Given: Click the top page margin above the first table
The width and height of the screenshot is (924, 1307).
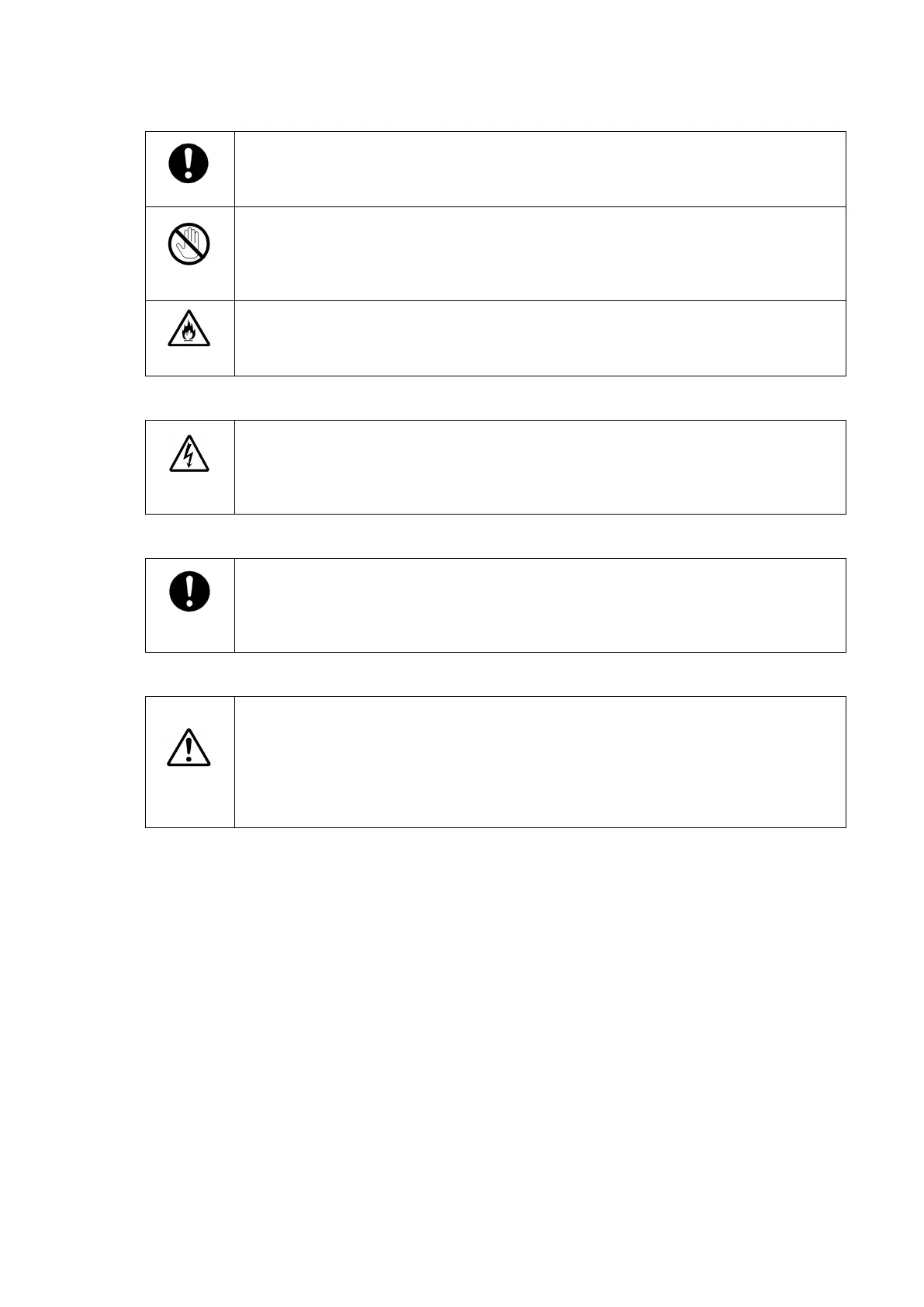Looking at the screenshot, I should point(495,65).
